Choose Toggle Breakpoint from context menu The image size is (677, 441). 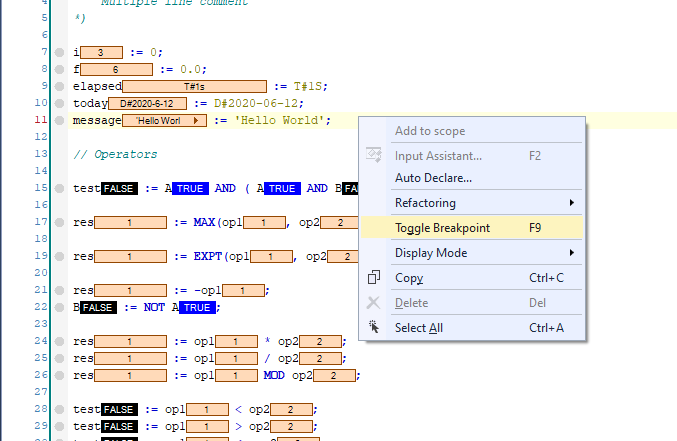coord(442,228)
